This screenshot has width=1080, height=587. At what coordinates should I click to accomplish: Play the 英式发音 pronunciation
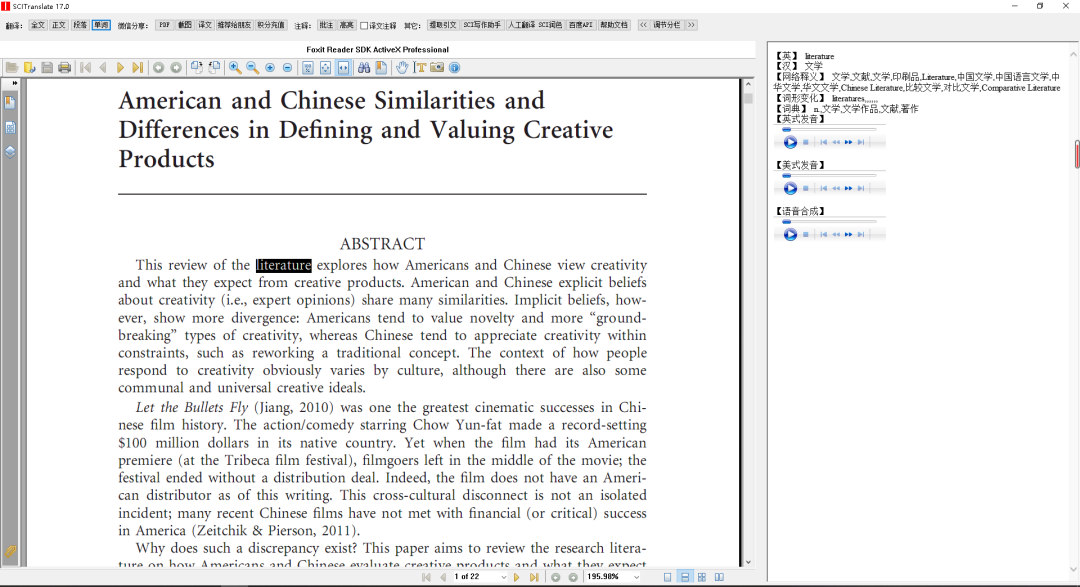click(x=790, y=142)
